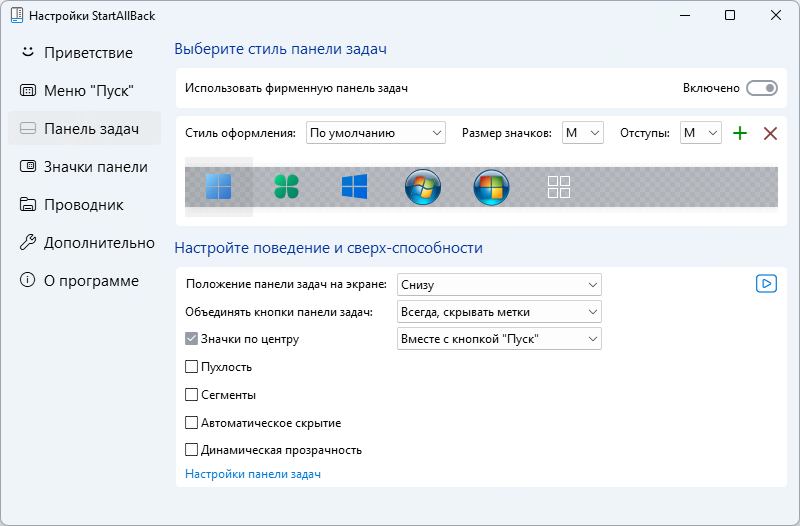Pick the Windows 10 logo start icon
The width and height of the screenshot is (800, 526).
click(355, 186)
